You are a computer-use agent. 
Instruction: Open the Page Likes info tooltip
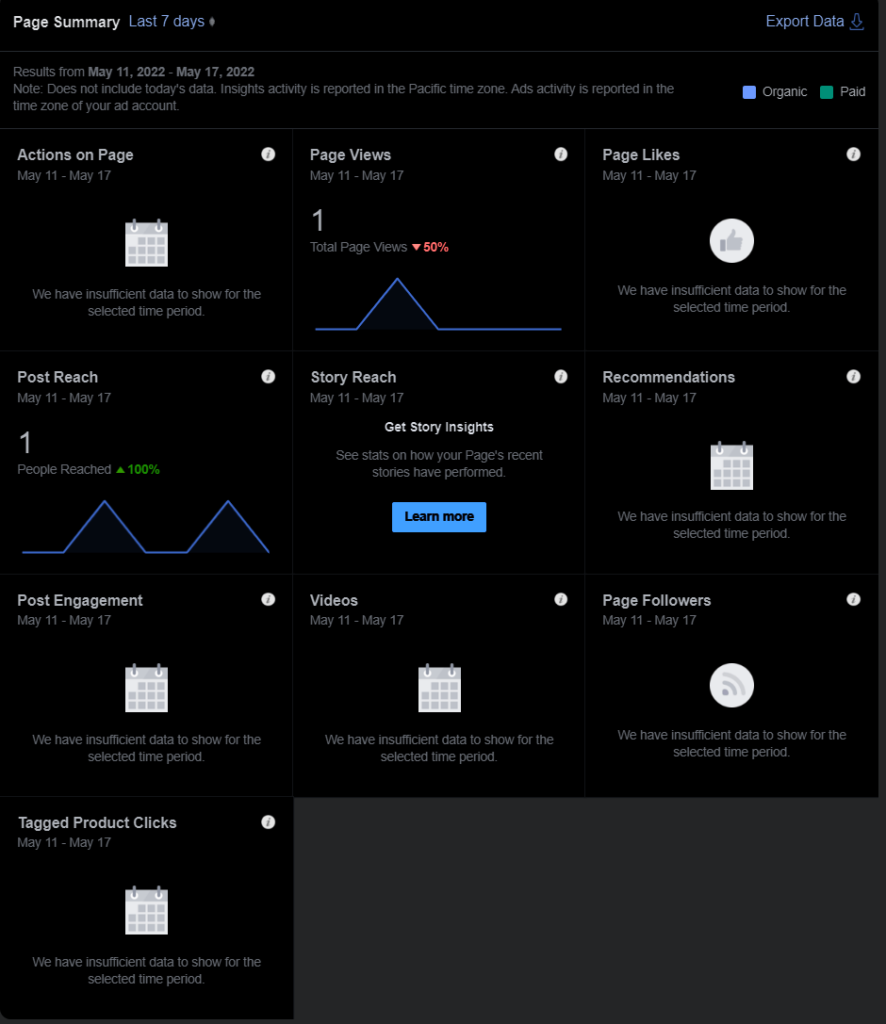(853, 154)
